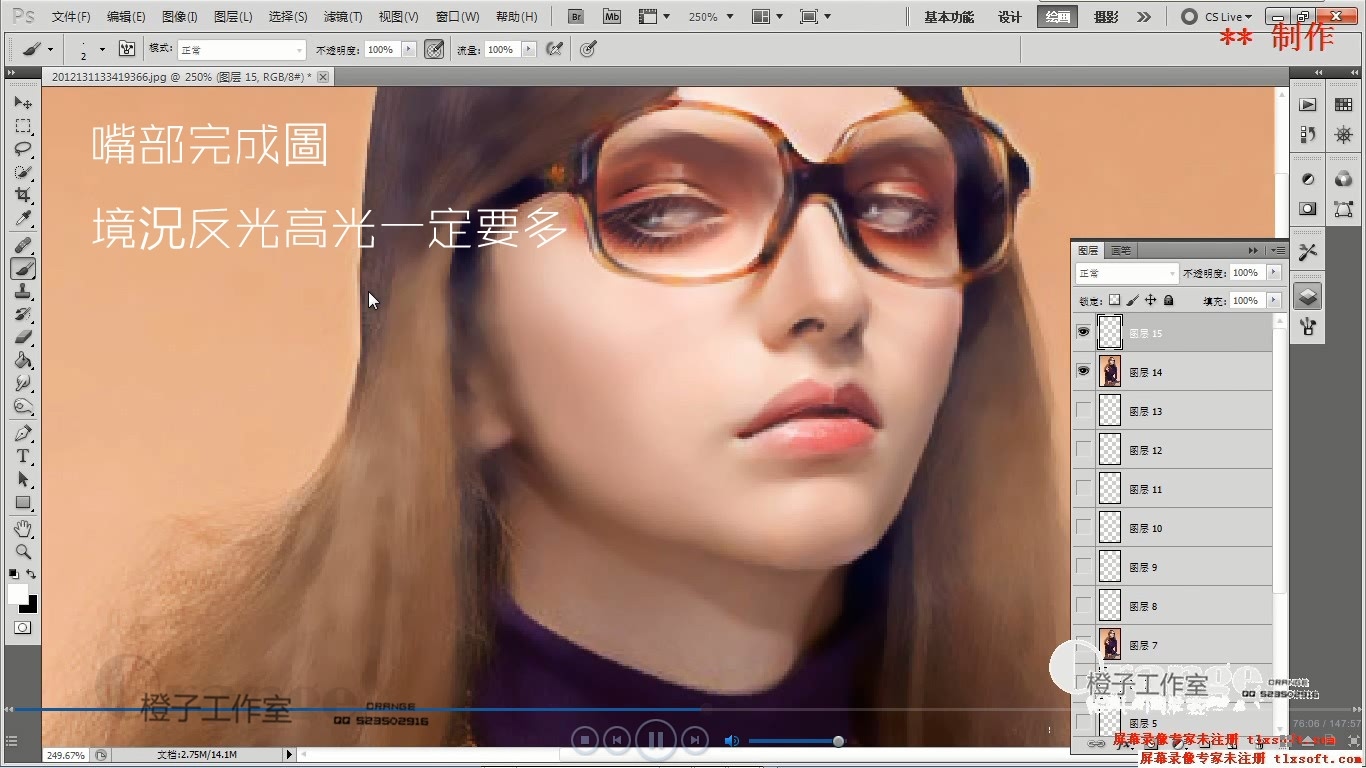Click the foreground color swatch
The width and height of the screenshot is (1366, 768).
point(18,594)
